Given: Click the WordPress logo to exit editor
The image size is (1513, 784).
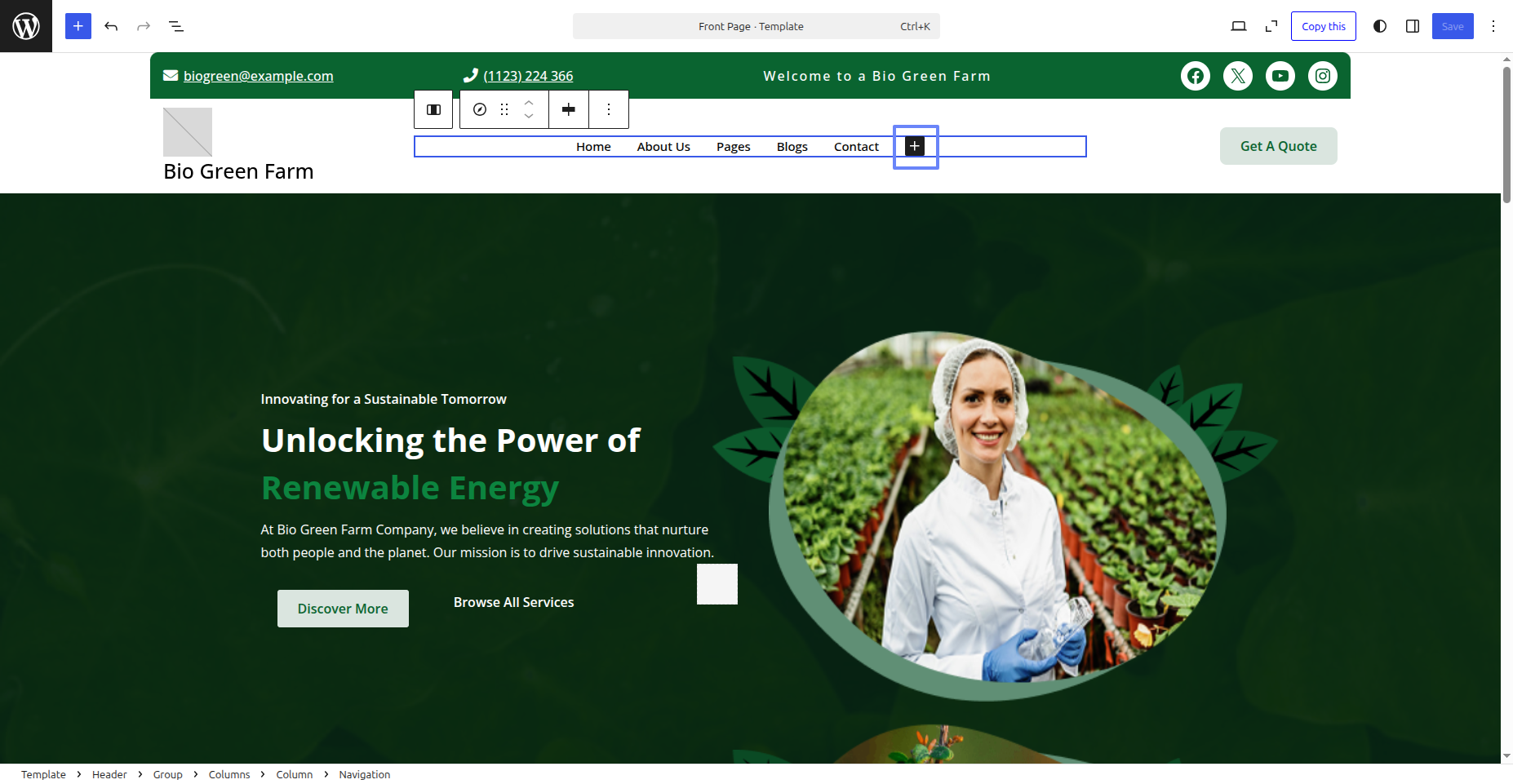Looking at the screenshot, I should (x=26, y=26).
